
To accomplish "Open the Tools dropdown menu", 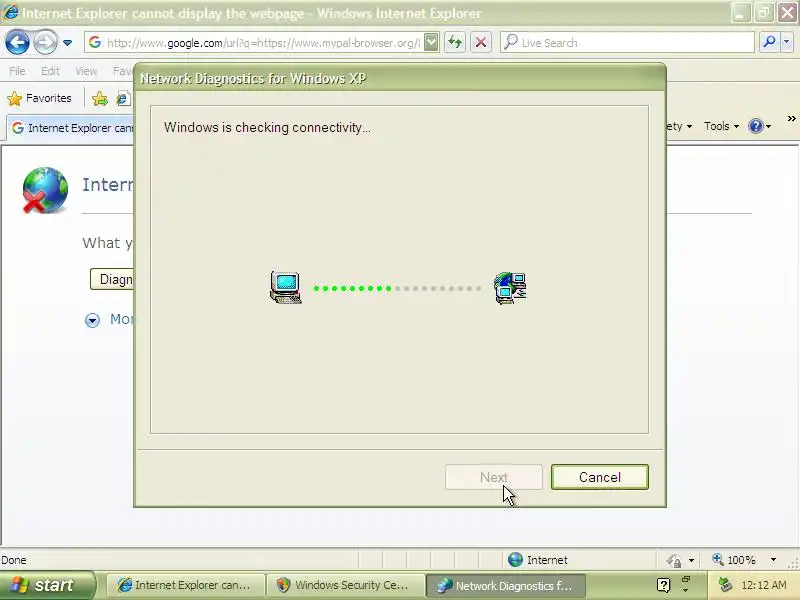I will [721, 126].
